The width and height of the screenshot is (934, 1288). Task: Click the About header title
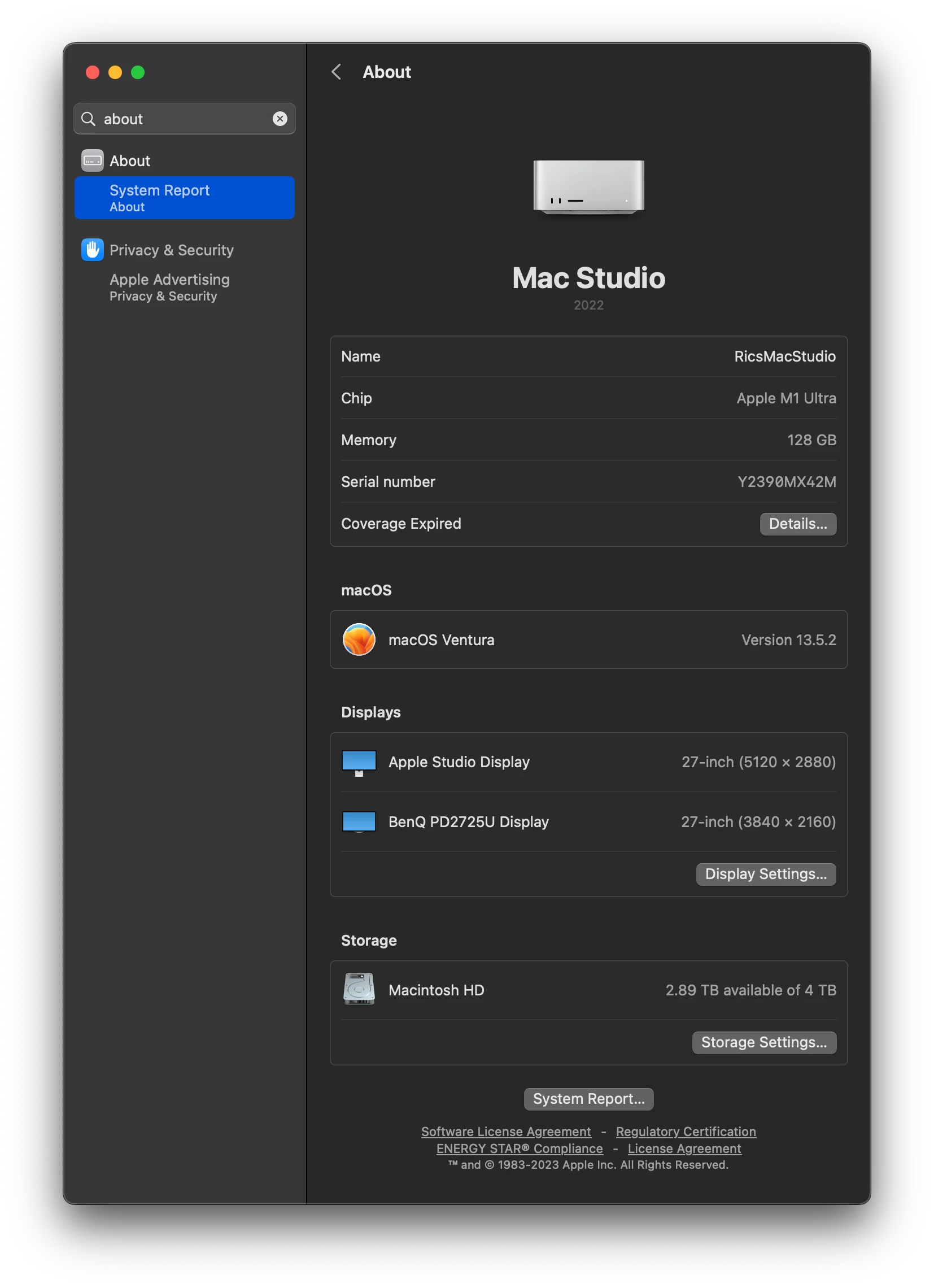coord(387,72)
